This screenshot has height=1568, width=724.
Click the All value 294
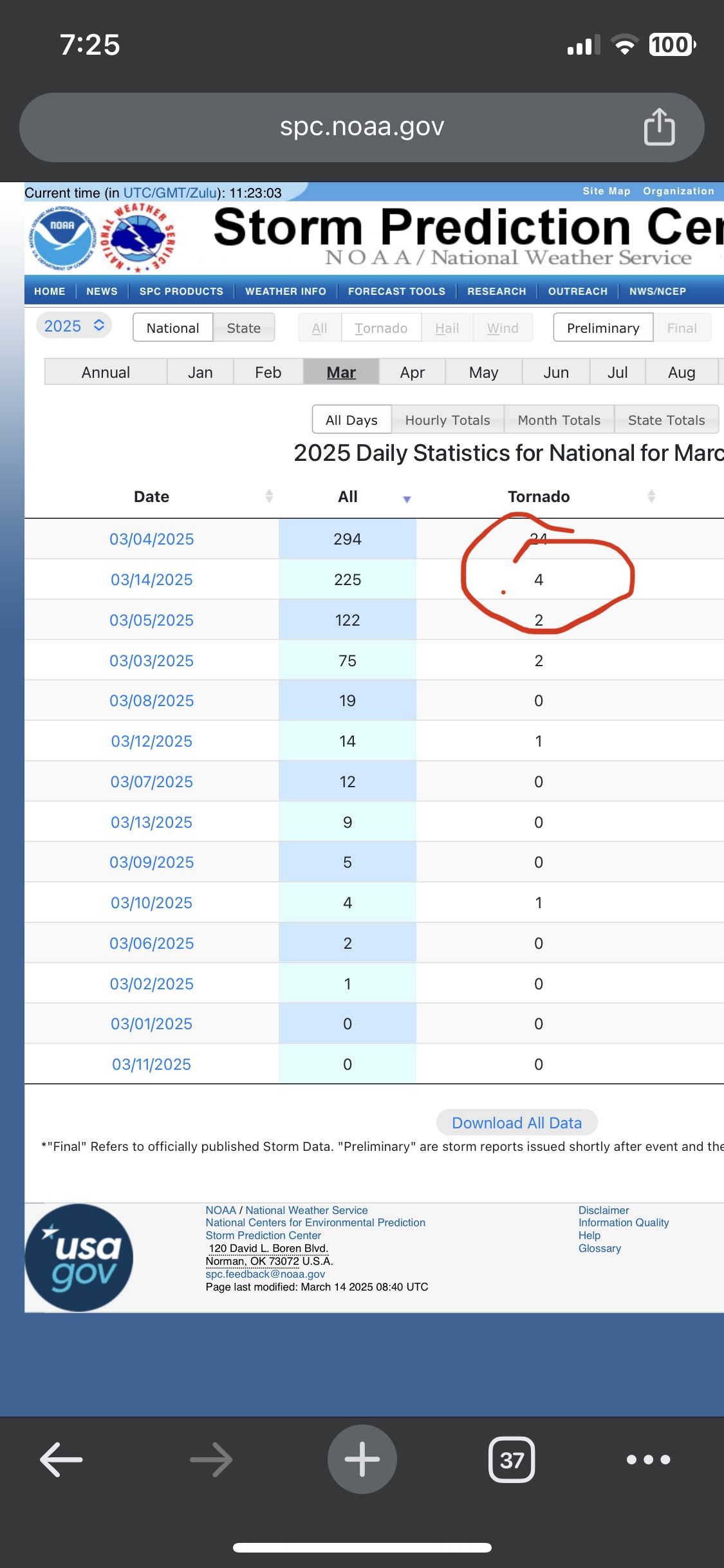pyautogui.click(x=348, y=539)
